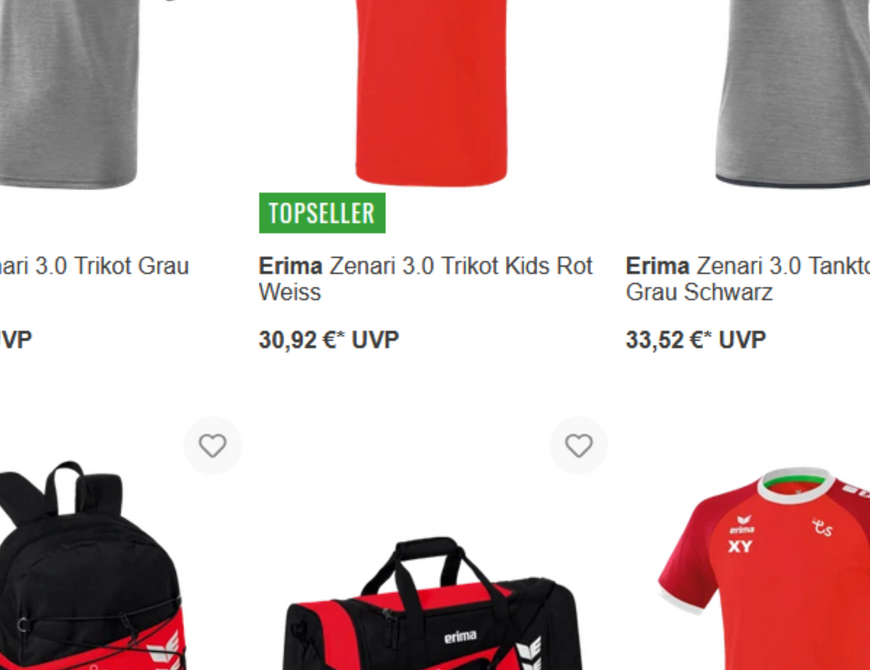Open the black and red backpack image

pos(92,566)
